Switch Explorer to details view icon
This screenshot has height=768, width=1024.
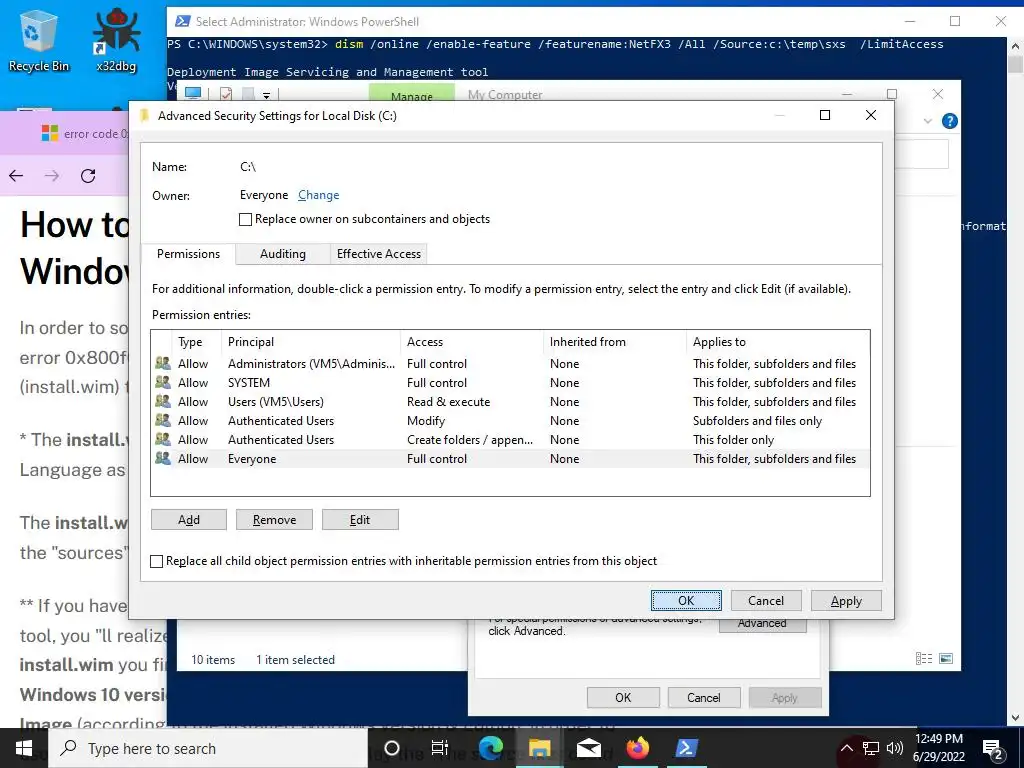924,658
